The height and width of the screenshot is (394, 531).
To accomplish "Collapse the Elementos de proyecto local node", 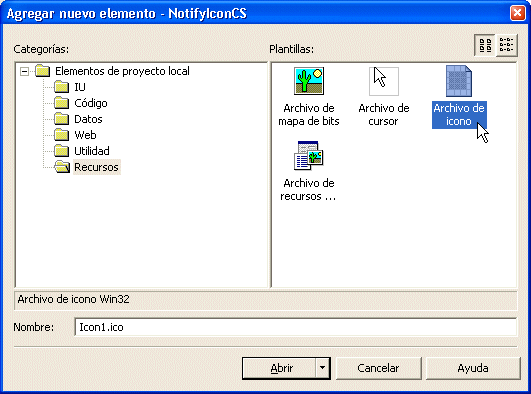I will [x=24, y=71].
